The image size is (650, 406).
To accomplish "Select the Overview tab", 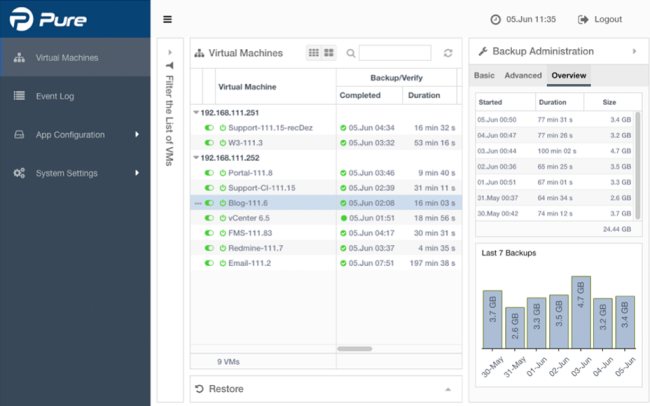I will pyautogui.click(x=569, y=75).
